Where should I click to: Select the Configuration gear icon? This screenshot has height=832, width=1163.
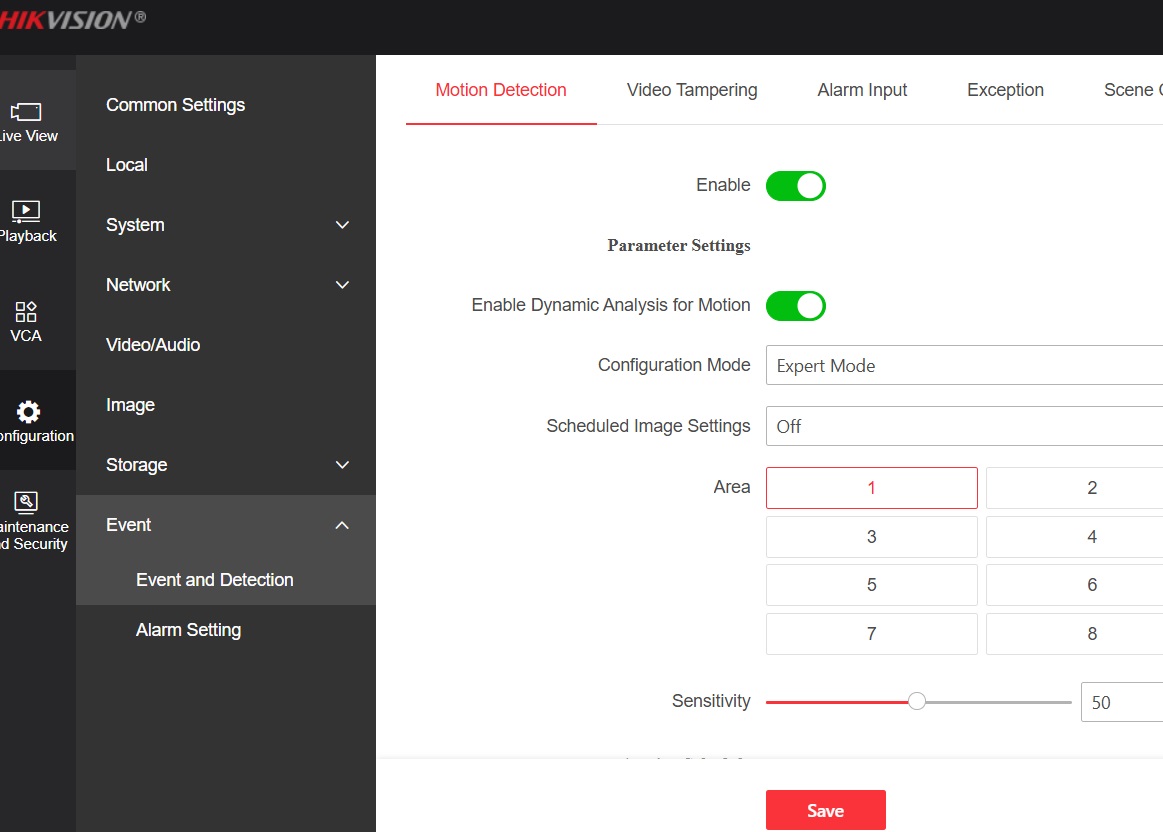click(x=28, y=411)
